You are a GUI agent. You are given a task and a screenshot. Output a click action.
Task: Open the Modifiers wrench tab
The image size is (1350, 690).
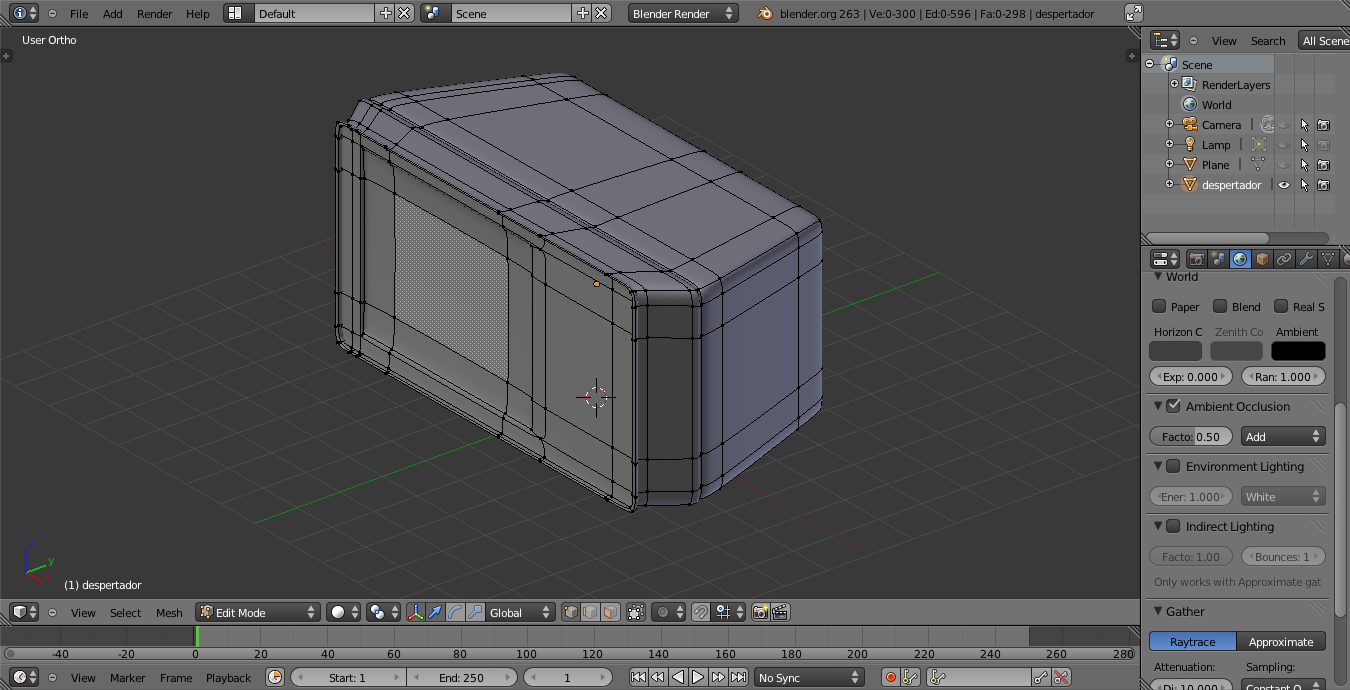[x=1306, y=259]
